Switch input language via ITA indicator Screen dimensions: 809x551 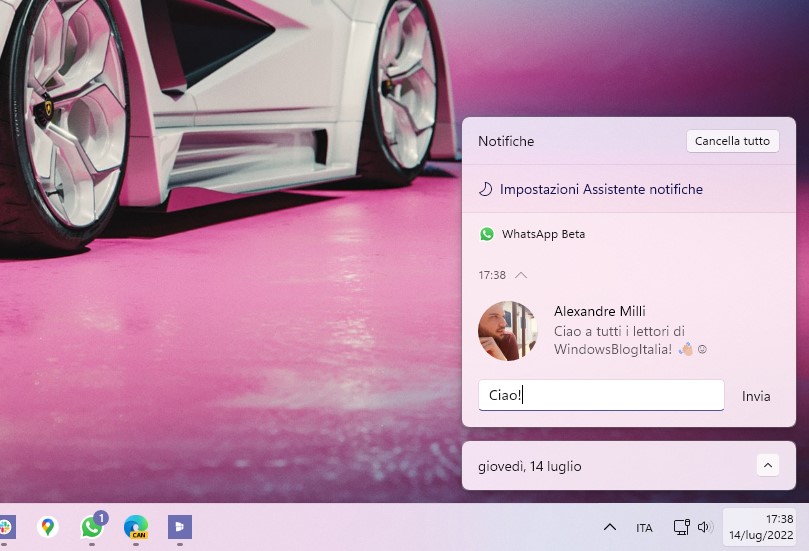pos(644,528)
